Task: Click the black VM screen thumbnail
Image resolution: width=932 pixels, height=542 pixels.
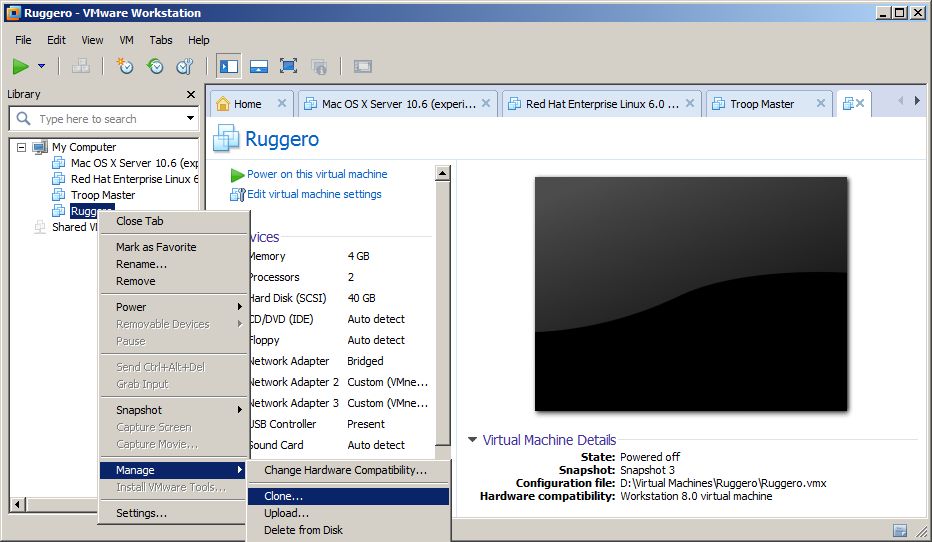Action: click(691, 294)
